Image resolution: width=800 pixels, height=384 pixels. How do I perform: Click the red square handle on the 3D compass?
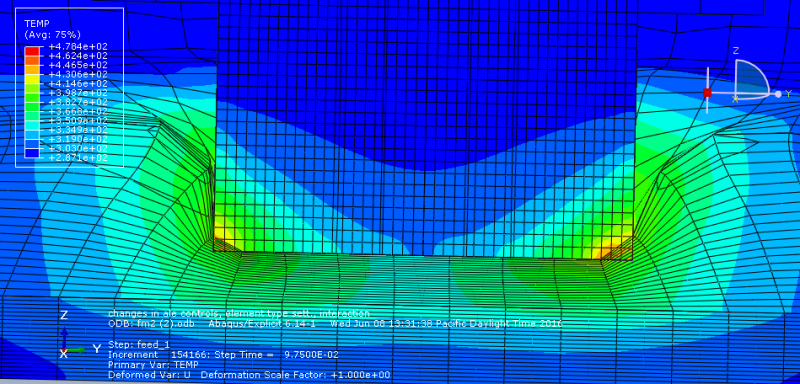coord(707,92)
